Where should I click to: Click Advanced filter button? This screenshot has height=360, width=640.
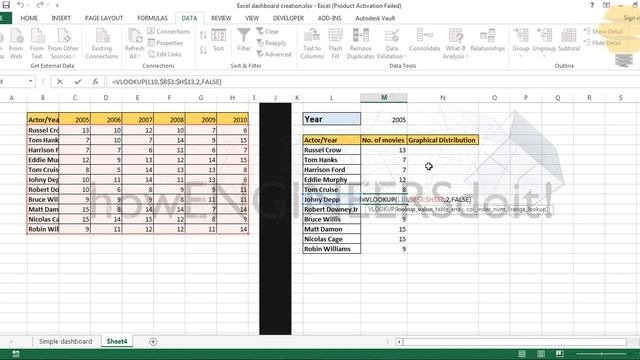click(274, 54)
